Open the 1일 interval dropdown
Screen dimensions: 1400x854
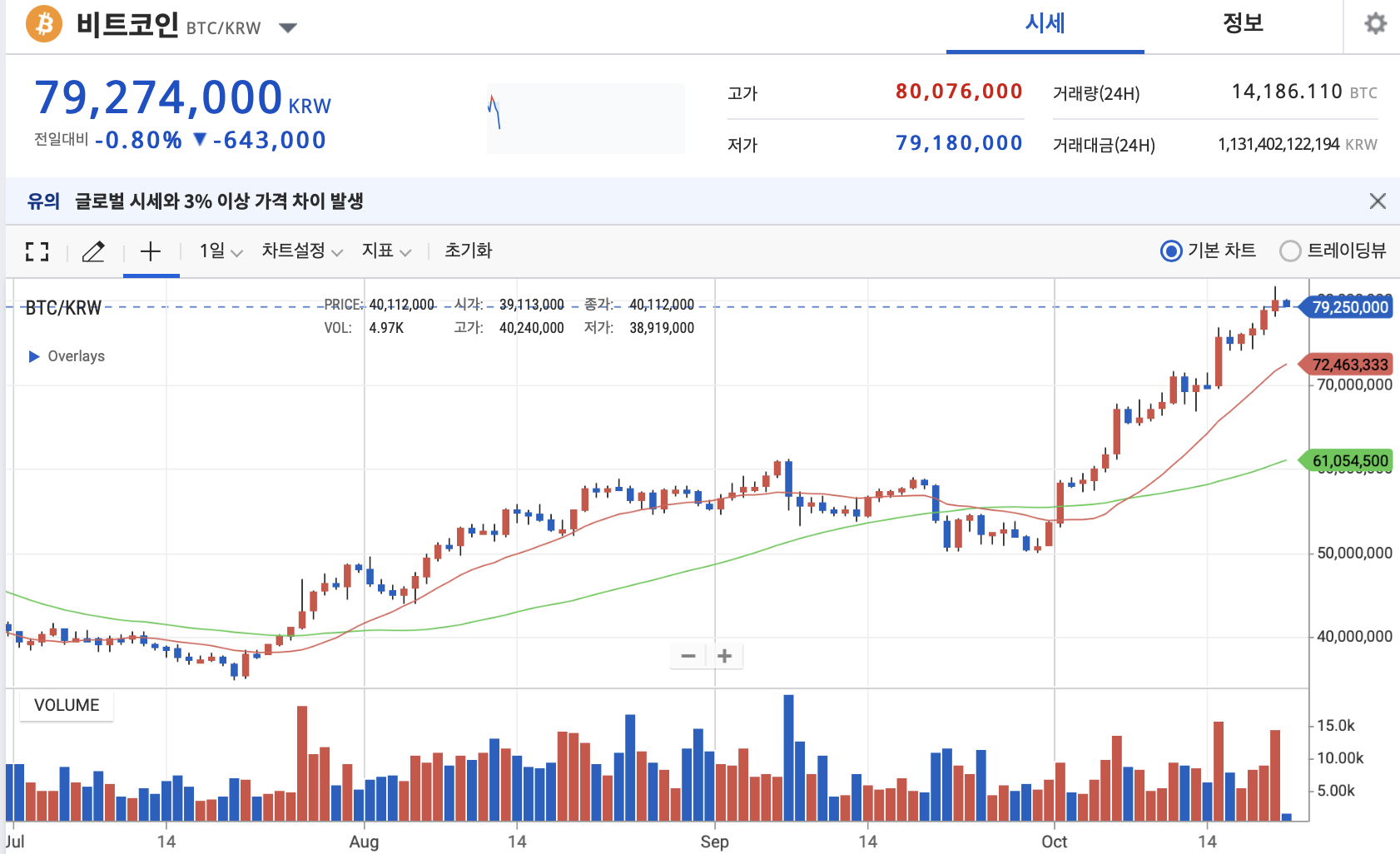[221, 251]
